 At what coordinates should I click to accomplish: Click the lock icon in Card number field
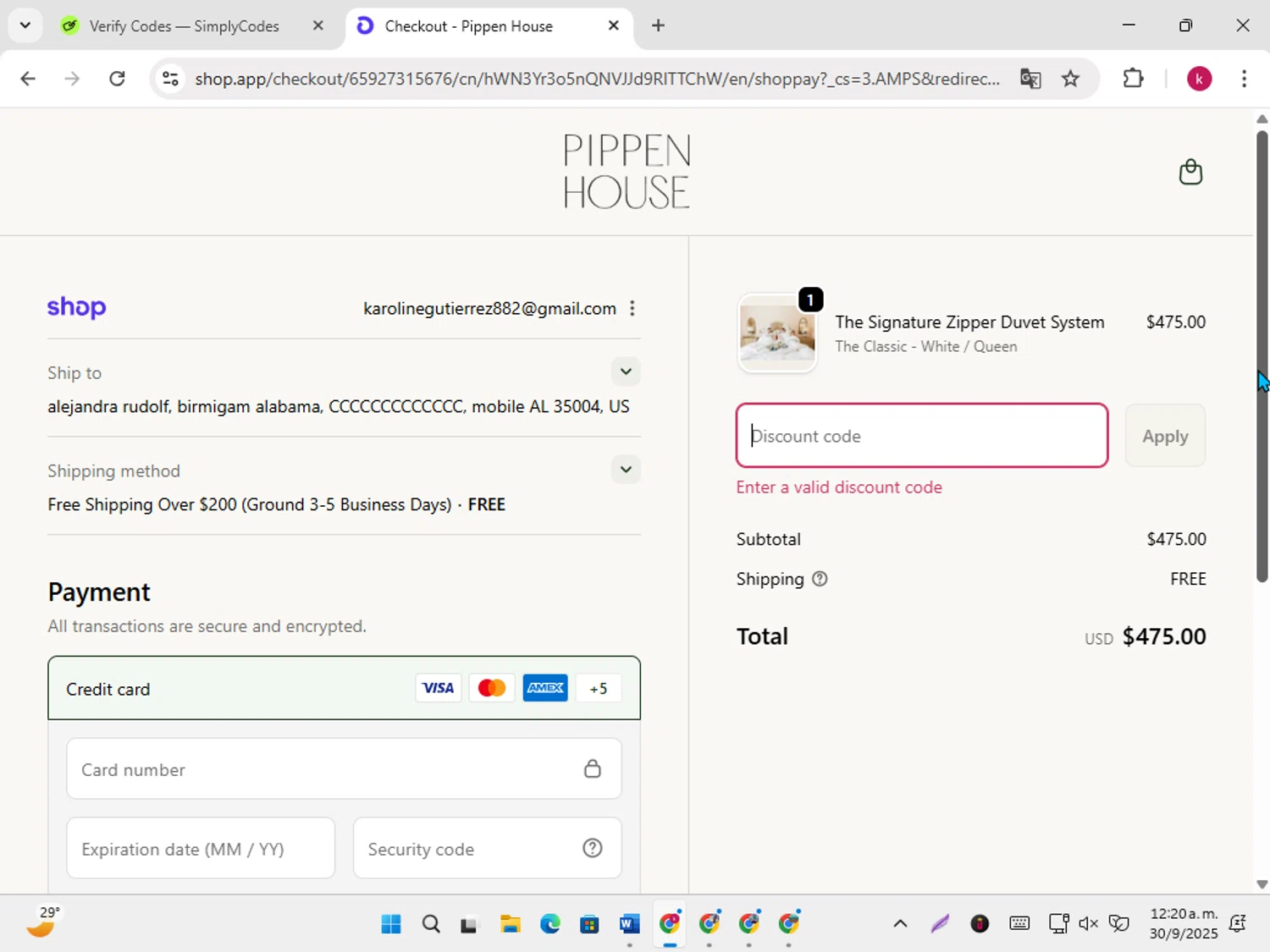coord(593,768)
